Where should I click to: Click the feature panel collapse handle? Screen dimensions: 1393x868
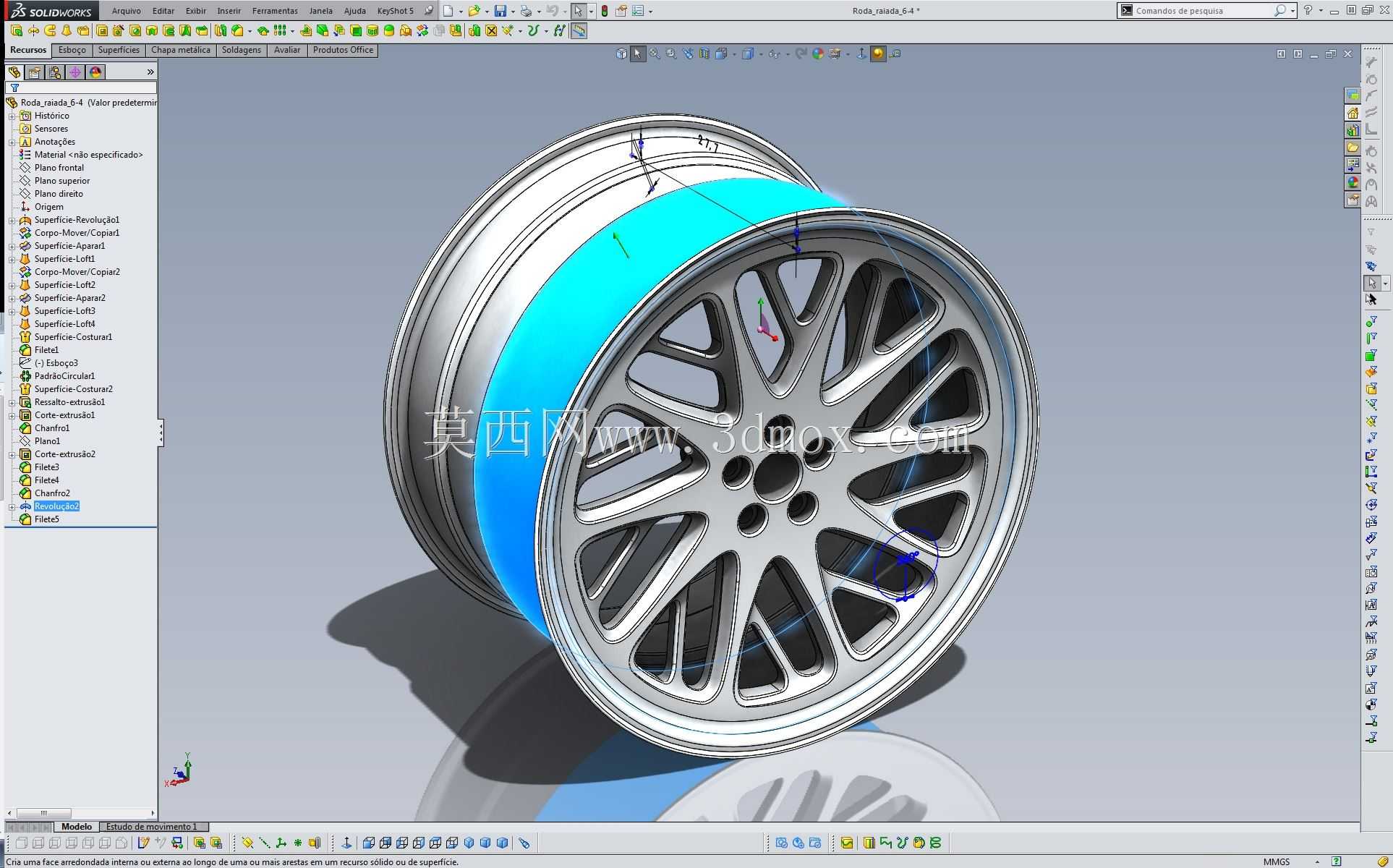161,433
